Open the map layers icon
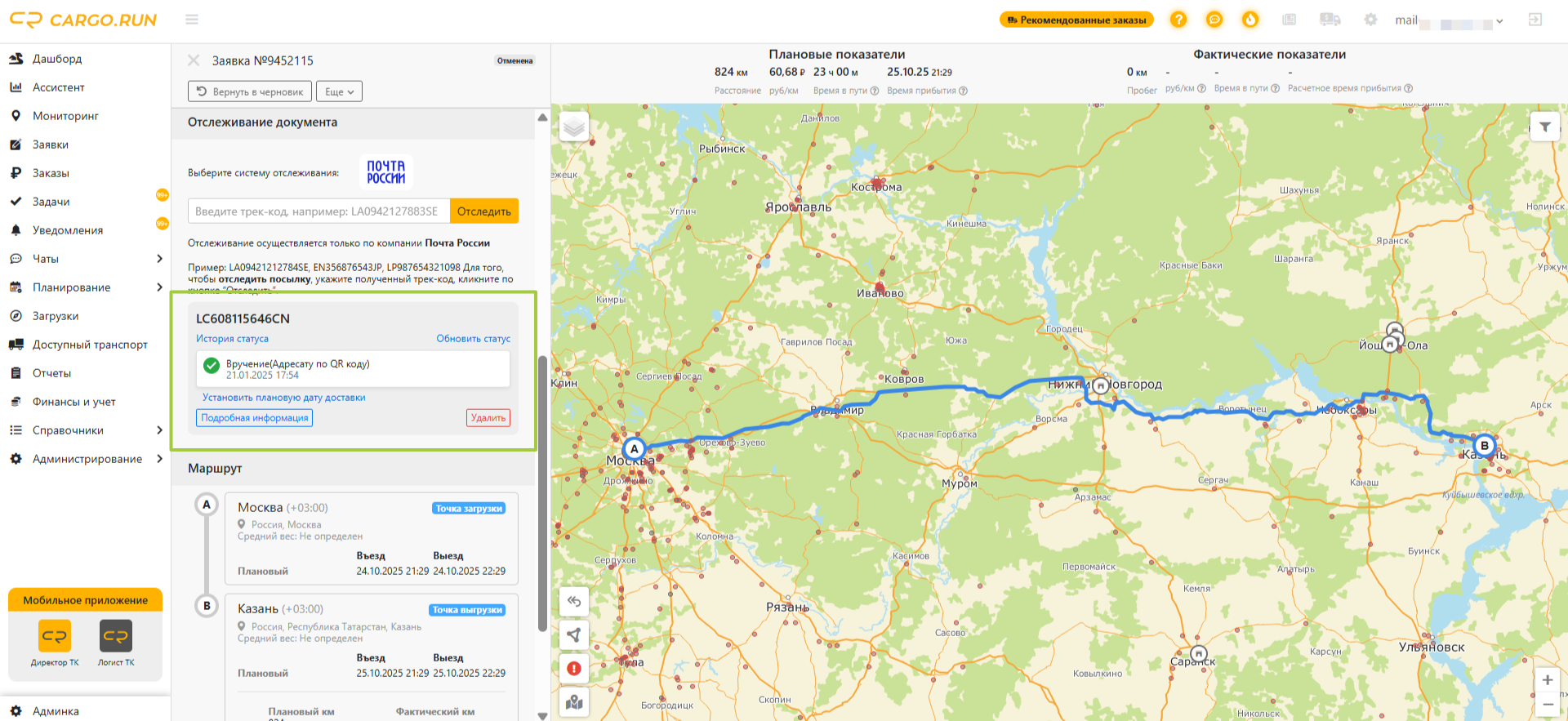The width and height of the screenshot is (1568, 721). 574,127
